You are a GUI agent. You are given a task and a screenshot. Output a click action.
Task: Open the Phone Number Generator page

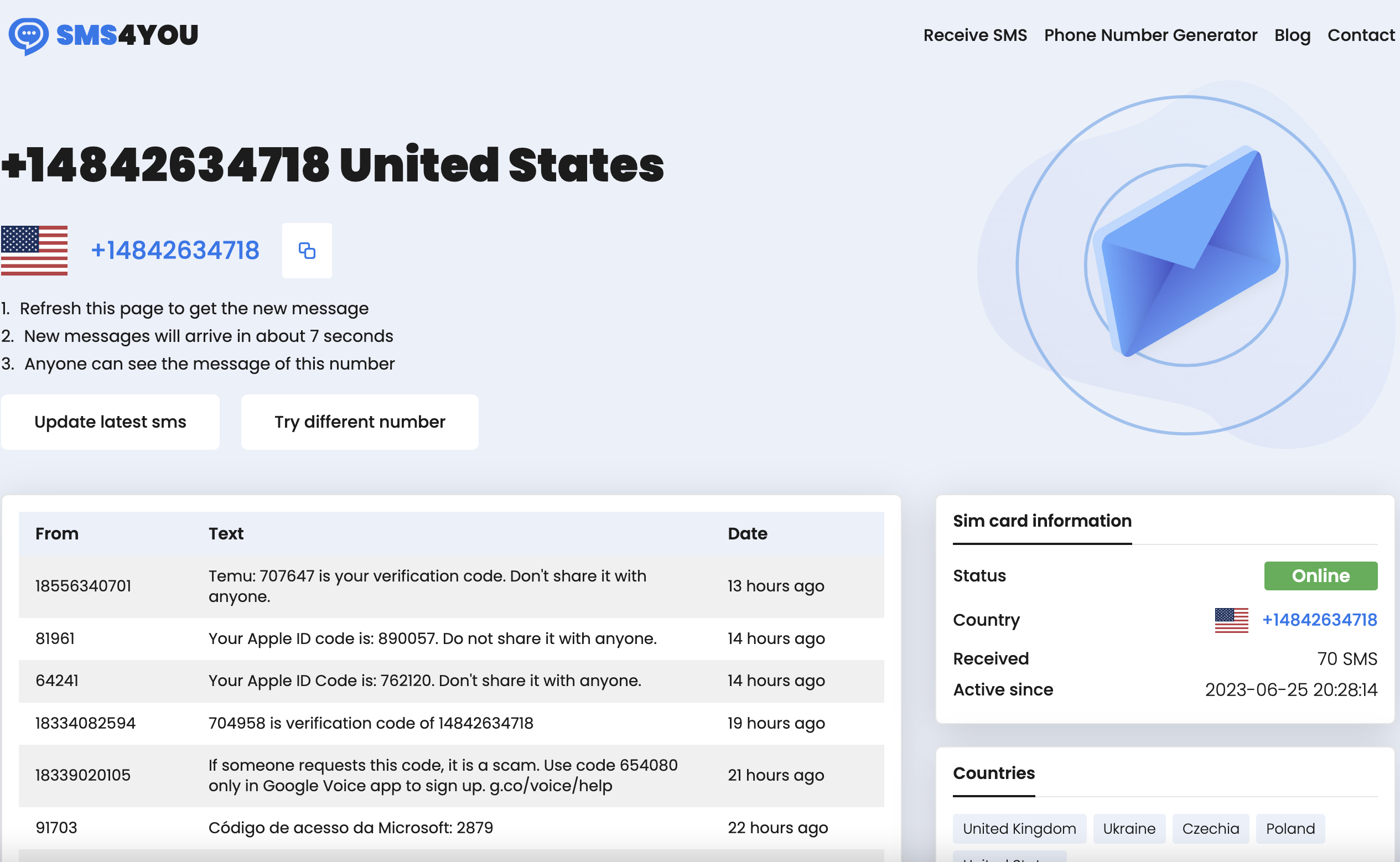point(1150,35)
